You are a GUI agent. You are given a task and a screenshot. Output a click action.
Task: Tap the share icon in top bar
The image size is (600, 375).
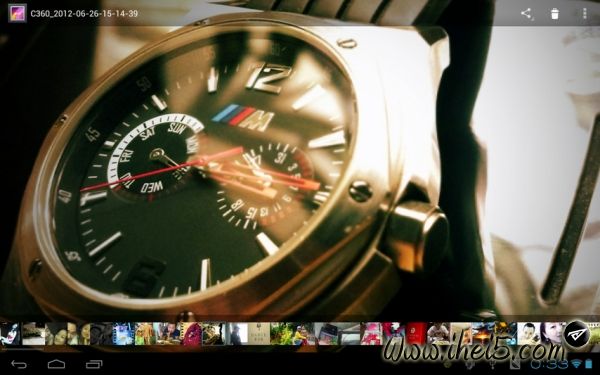(x=526, y=14)
